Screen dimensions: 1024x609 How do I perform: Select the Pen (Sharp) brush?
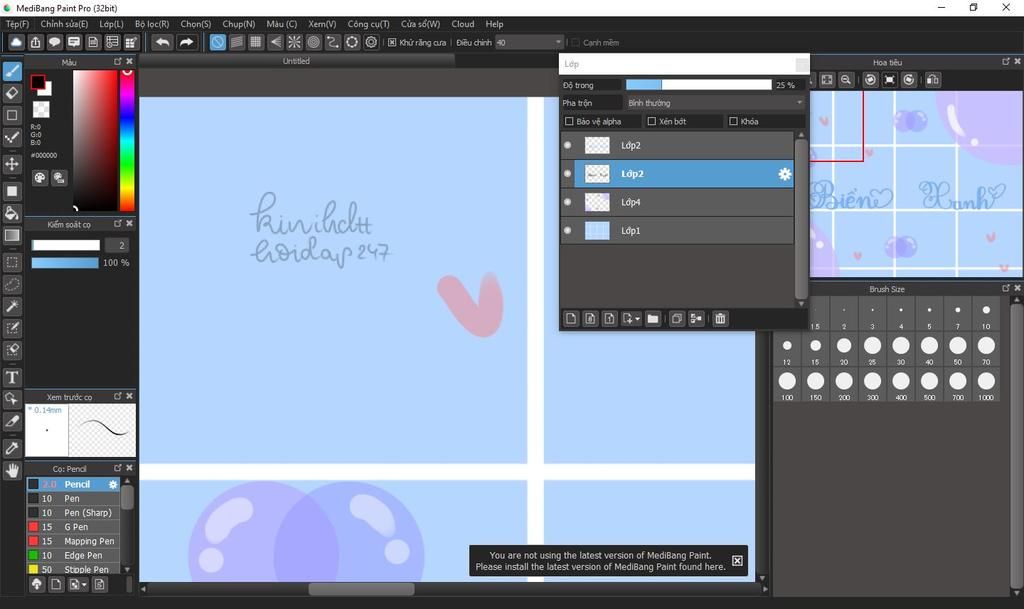pos(73,513)
